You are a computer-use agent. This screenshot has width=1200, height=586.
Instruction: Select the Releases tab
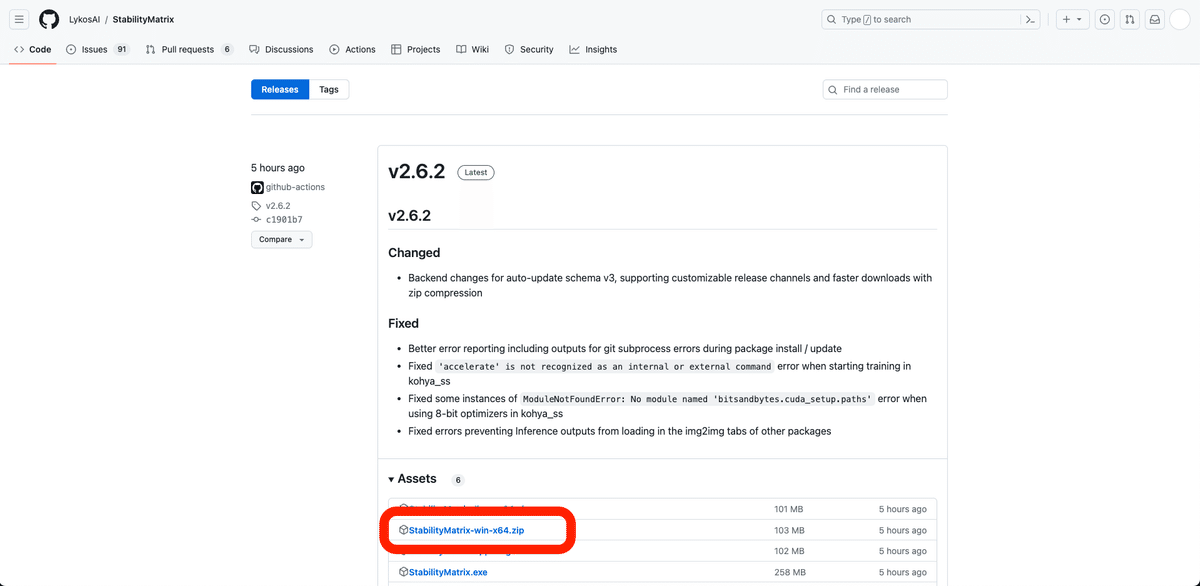click(280, 89)
